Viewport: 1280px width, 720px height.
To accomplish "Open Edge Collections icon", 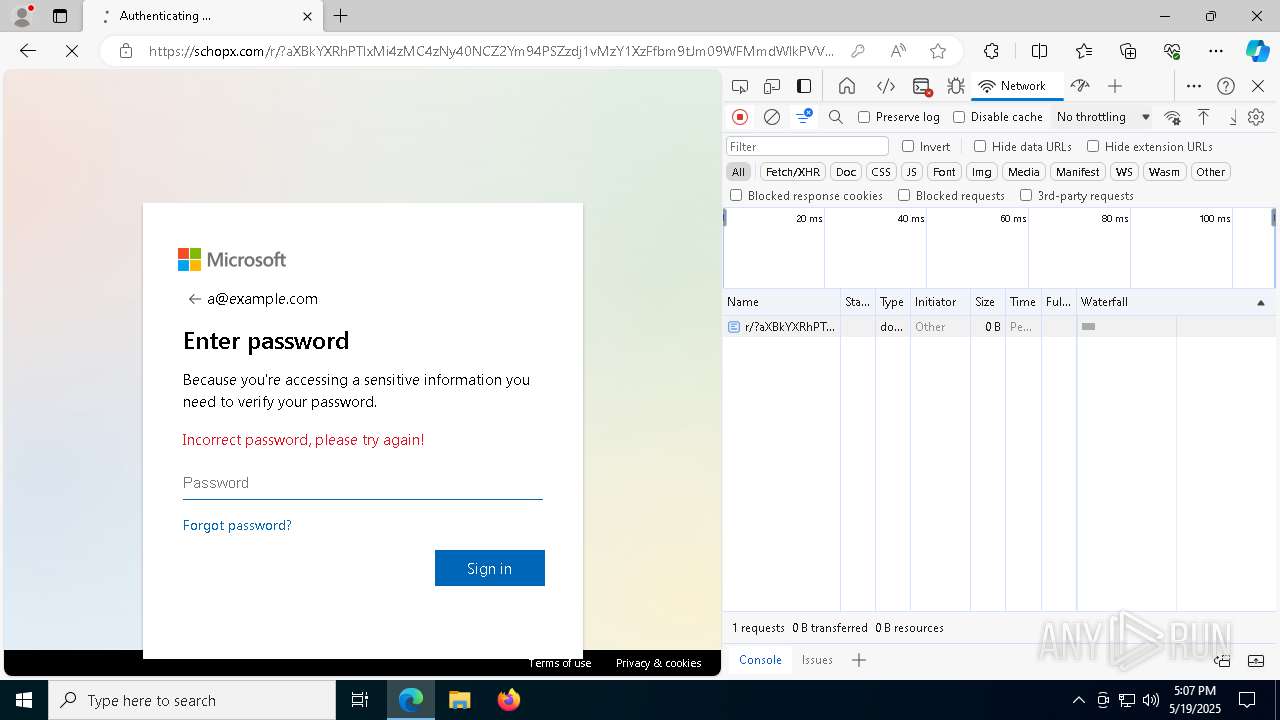I will [1128, 51].
